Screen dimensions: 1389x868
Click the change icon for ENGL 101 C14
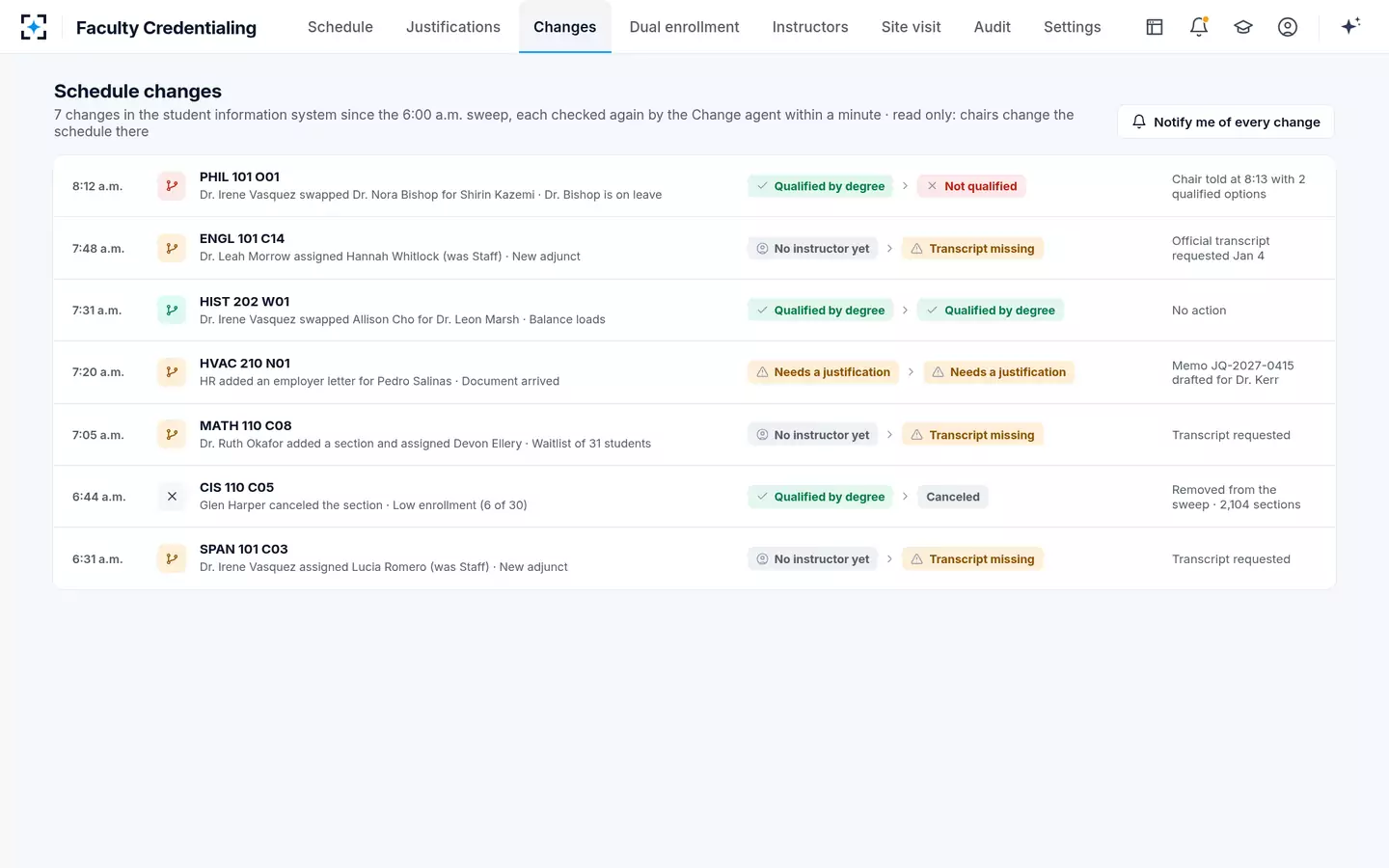(172, 248)
